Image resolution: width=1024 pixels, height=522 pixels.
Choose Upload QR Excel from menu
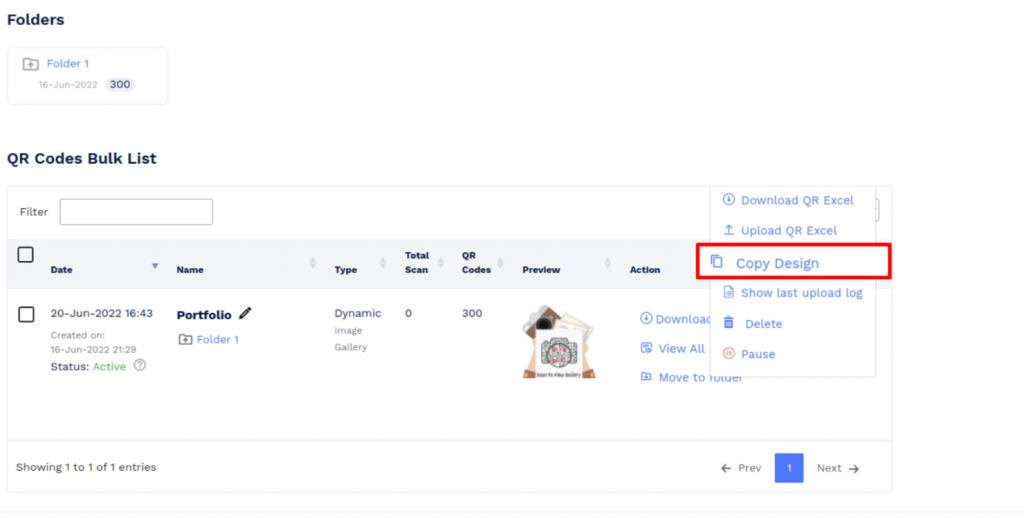point(788,230)
